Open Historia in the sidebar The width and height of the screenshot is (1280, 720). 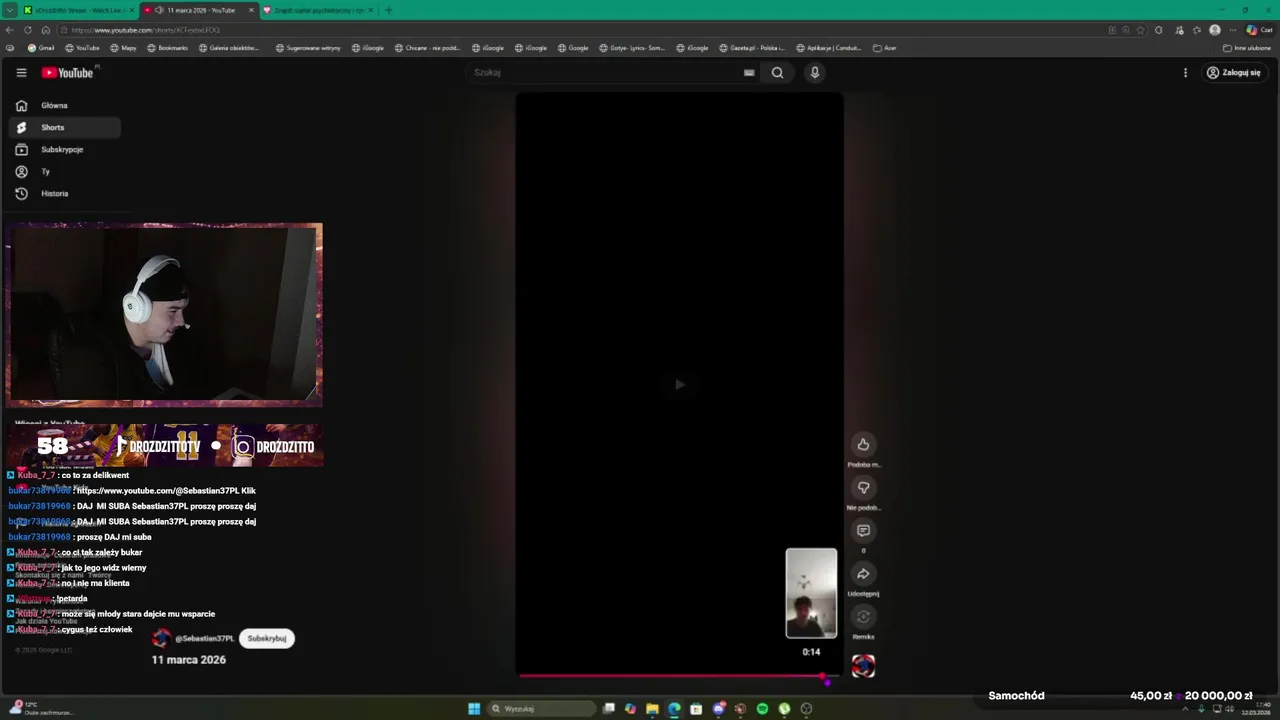[64, 193]
